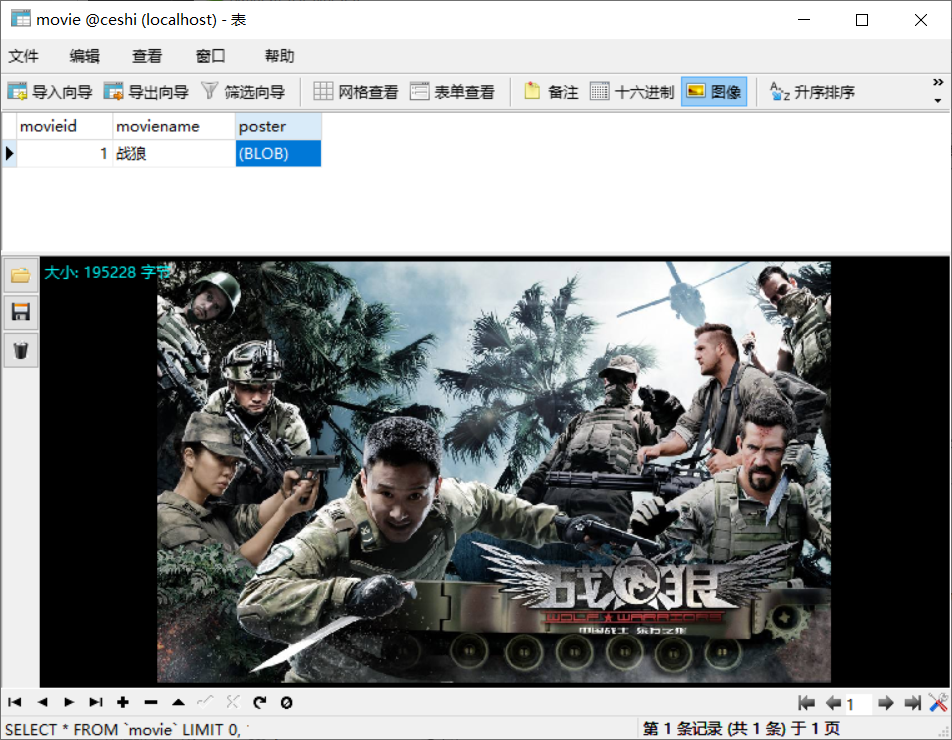Go to previous page arrow
Screen dimensions: 952x740
point(833,703)
